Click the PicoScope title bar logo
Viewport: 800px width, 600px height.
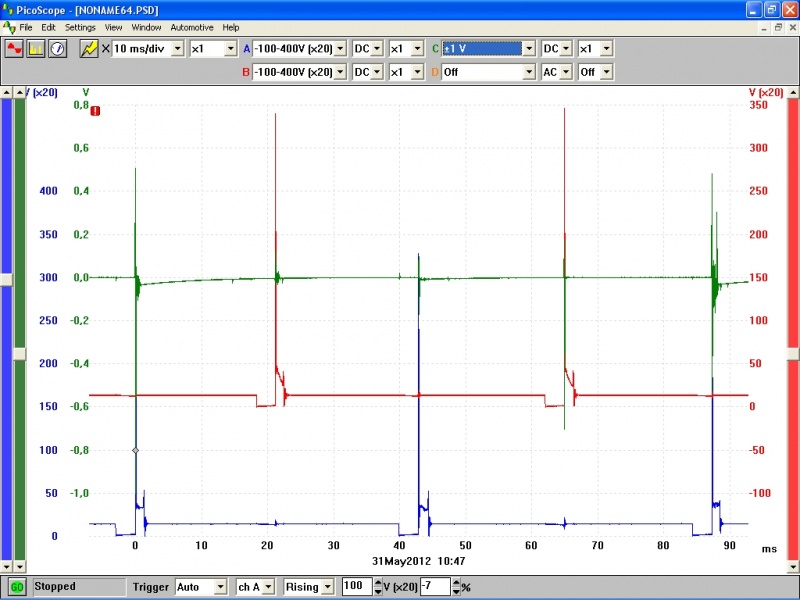pos(8,9)
